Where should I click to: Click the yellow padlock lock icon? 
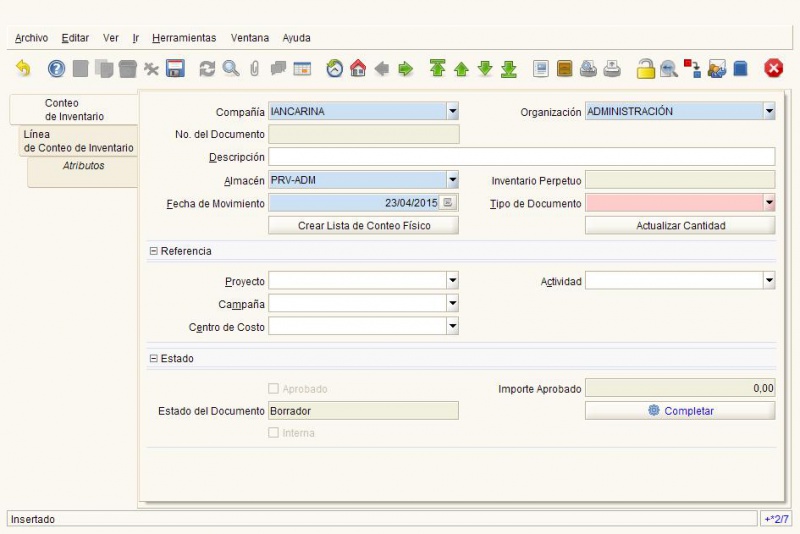pos(645,68)
